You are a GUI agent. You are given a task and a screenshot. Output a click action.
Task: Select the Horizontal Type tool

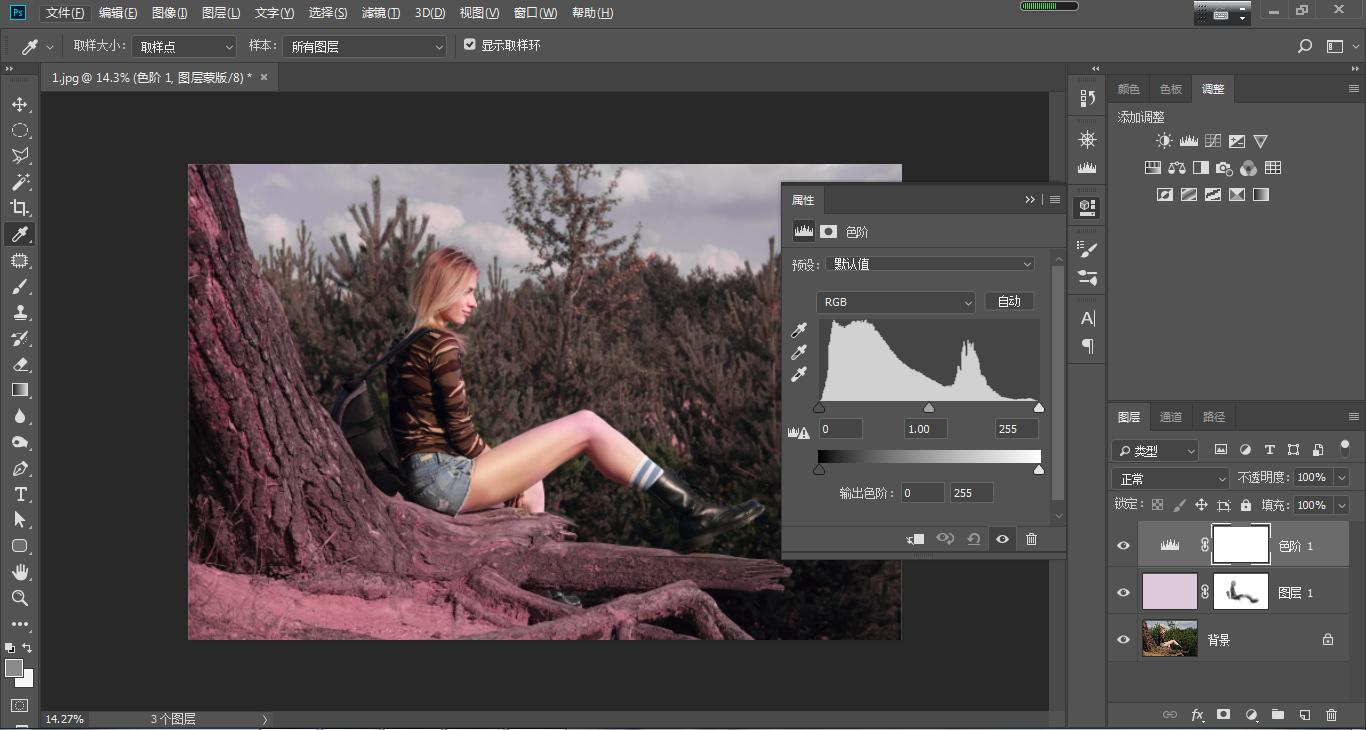(x=20, y=494)
